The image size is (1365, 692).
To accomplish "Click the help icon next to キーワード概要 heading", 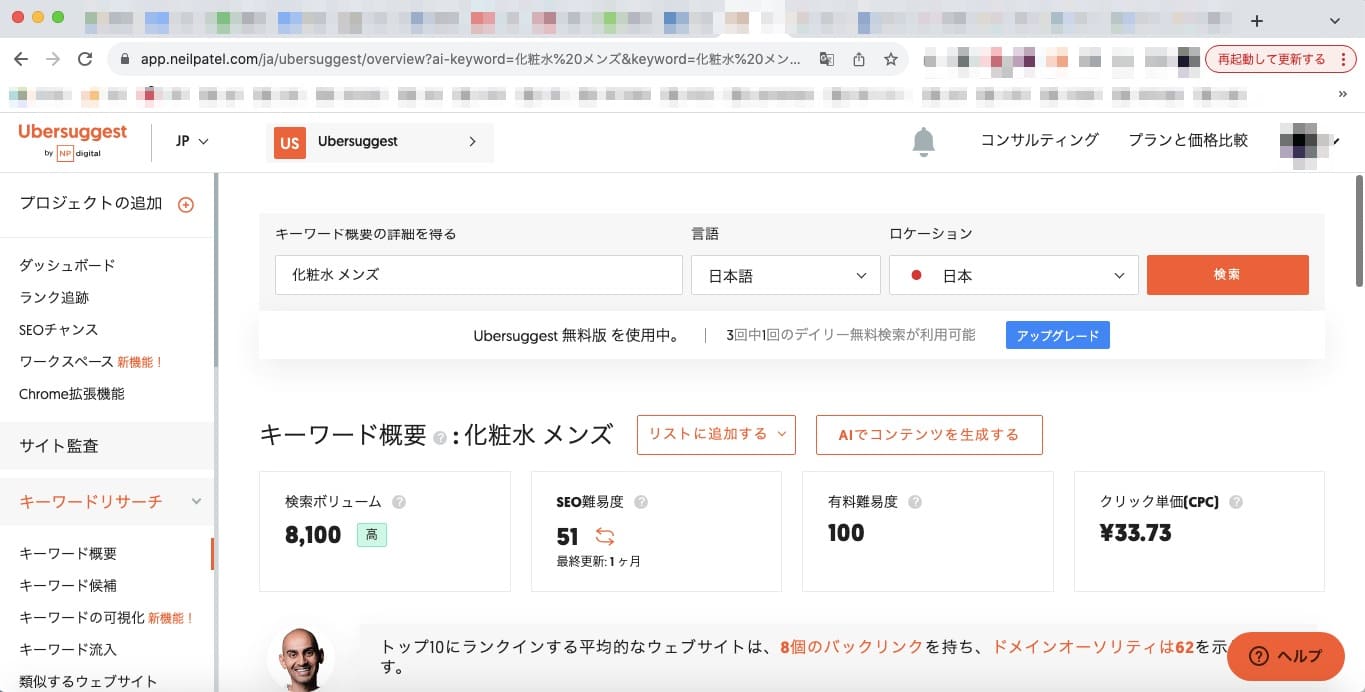I will (440, 438).
